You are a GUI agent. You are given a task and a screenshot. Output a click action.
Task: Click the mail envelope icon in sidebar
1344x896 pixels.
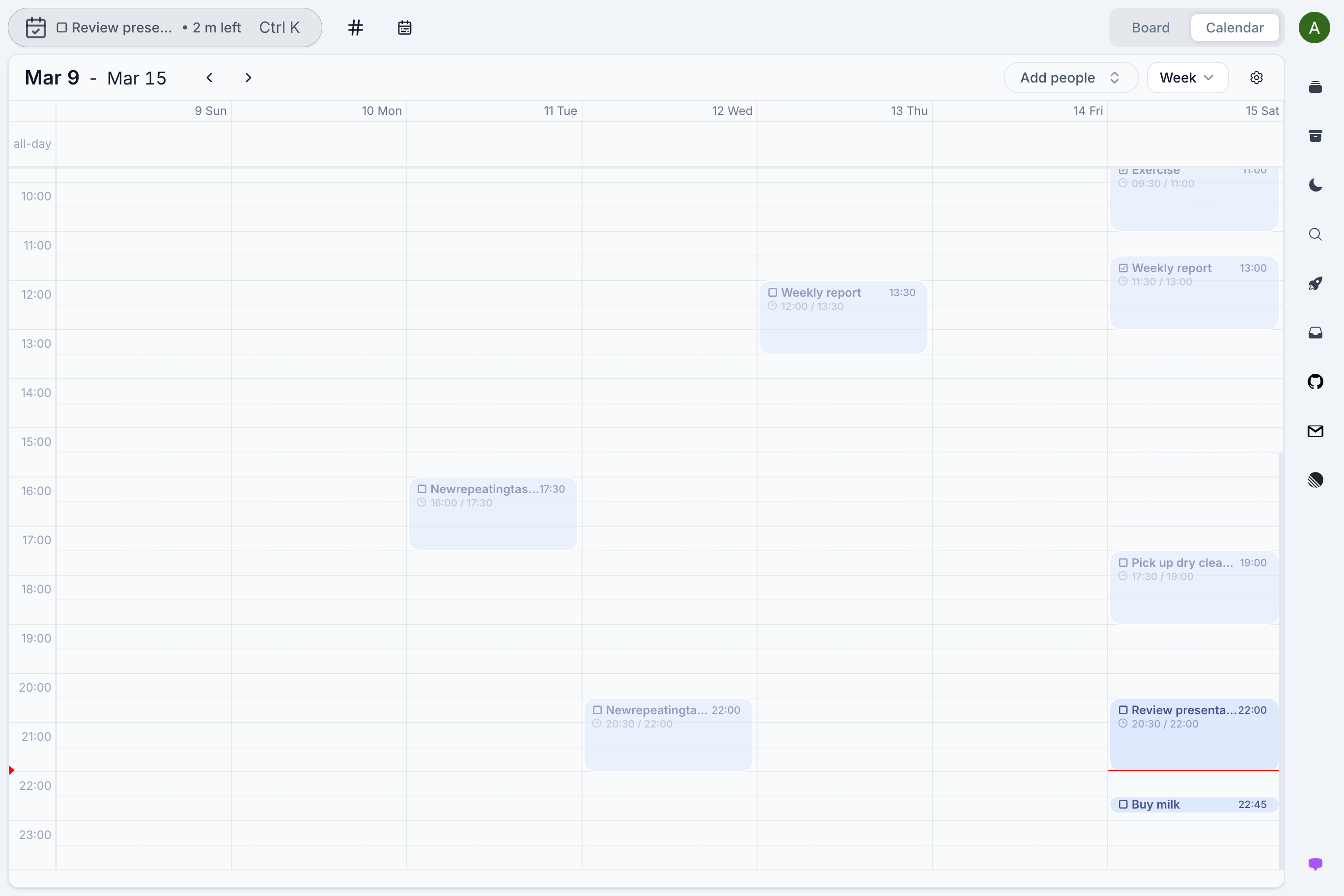(1315, 431)
